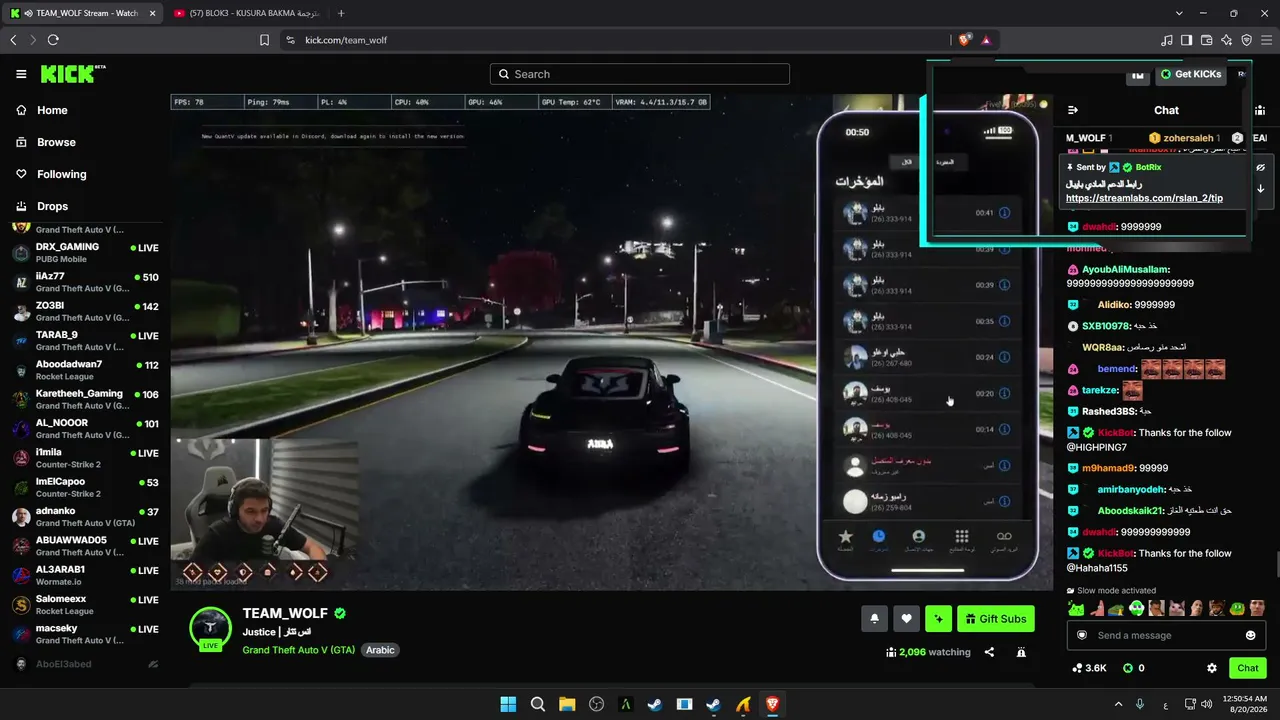
Task: Open the Kick hamburger sidebar menu
Action: point(21,74)
